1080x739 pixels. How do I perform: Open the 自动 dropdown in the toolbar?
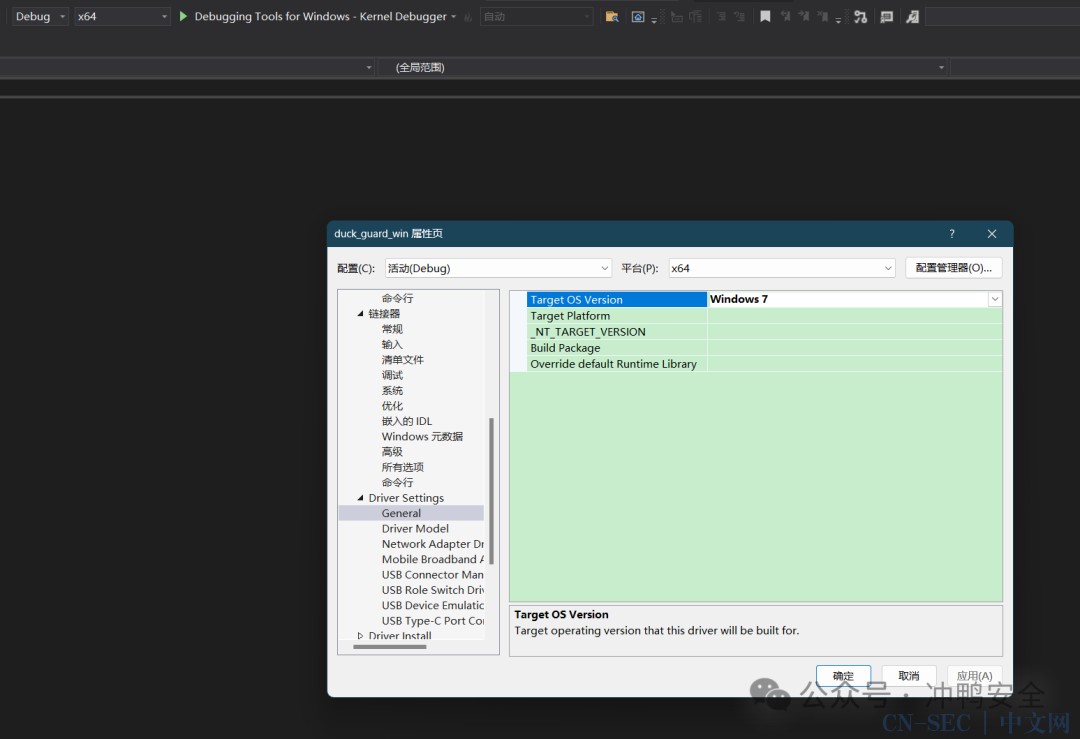click(537, 17)
